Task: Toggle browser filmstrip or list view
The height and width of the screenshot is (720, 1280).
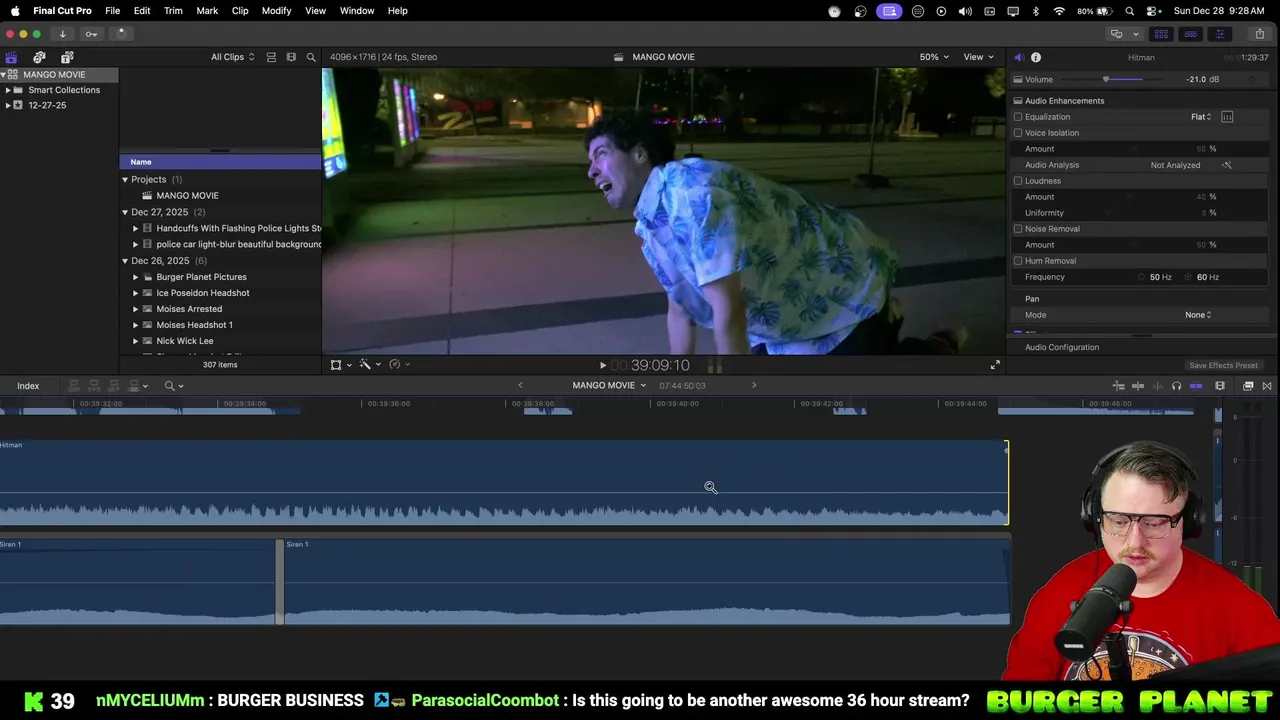Action: tap(271, 57)
